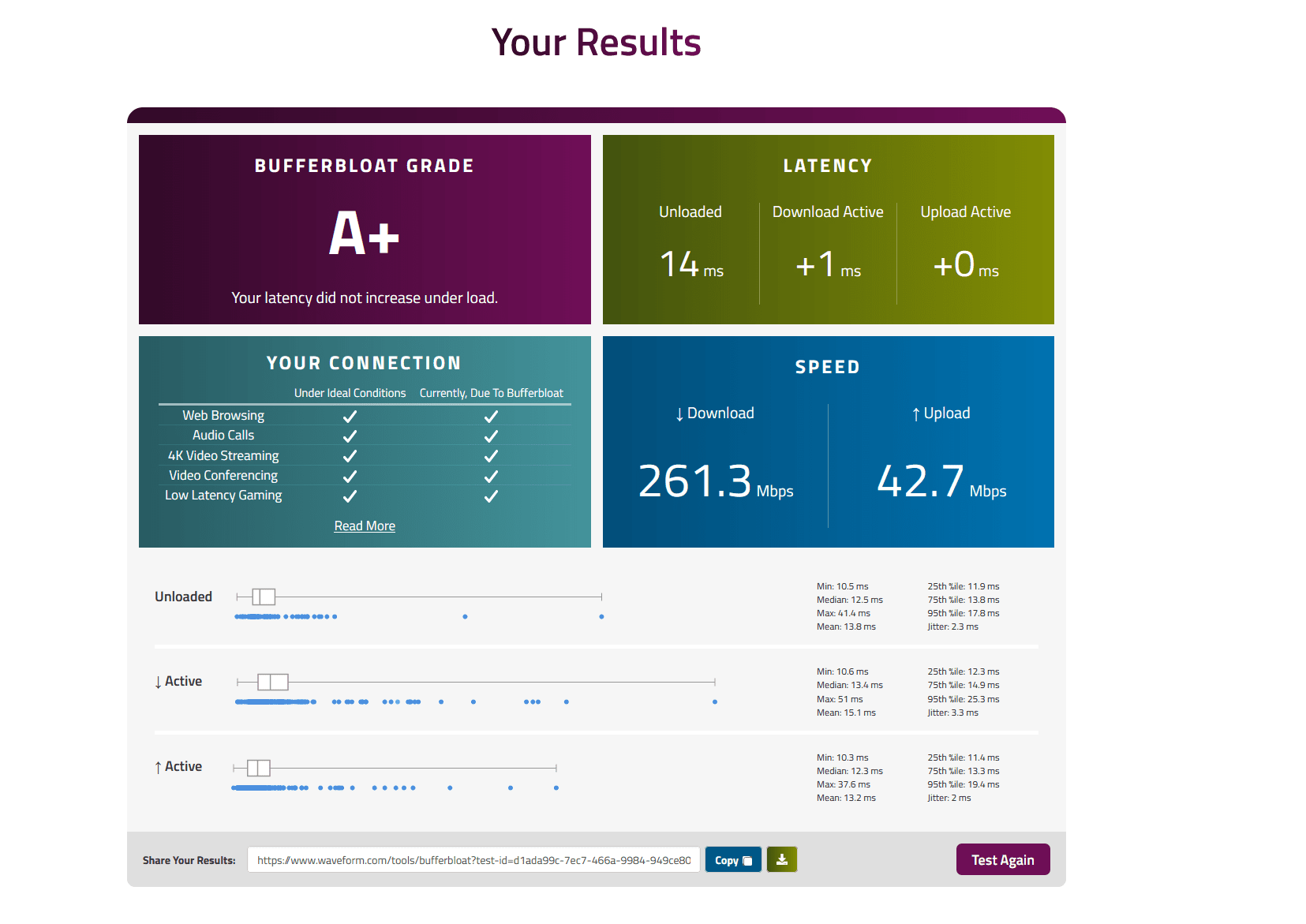Click the Jitter: 3.3 ms statistic
Screen dimensions: 1306x924
coord(953,713)
